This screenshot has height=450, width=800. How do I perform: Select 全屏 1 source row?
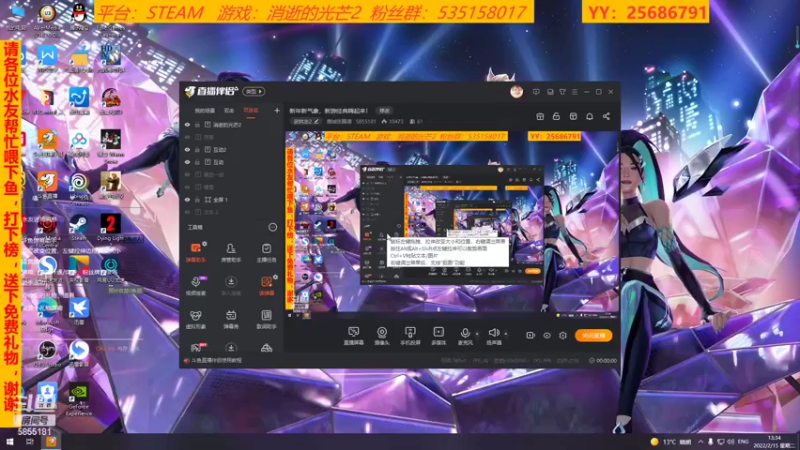[x=231, y=199]
